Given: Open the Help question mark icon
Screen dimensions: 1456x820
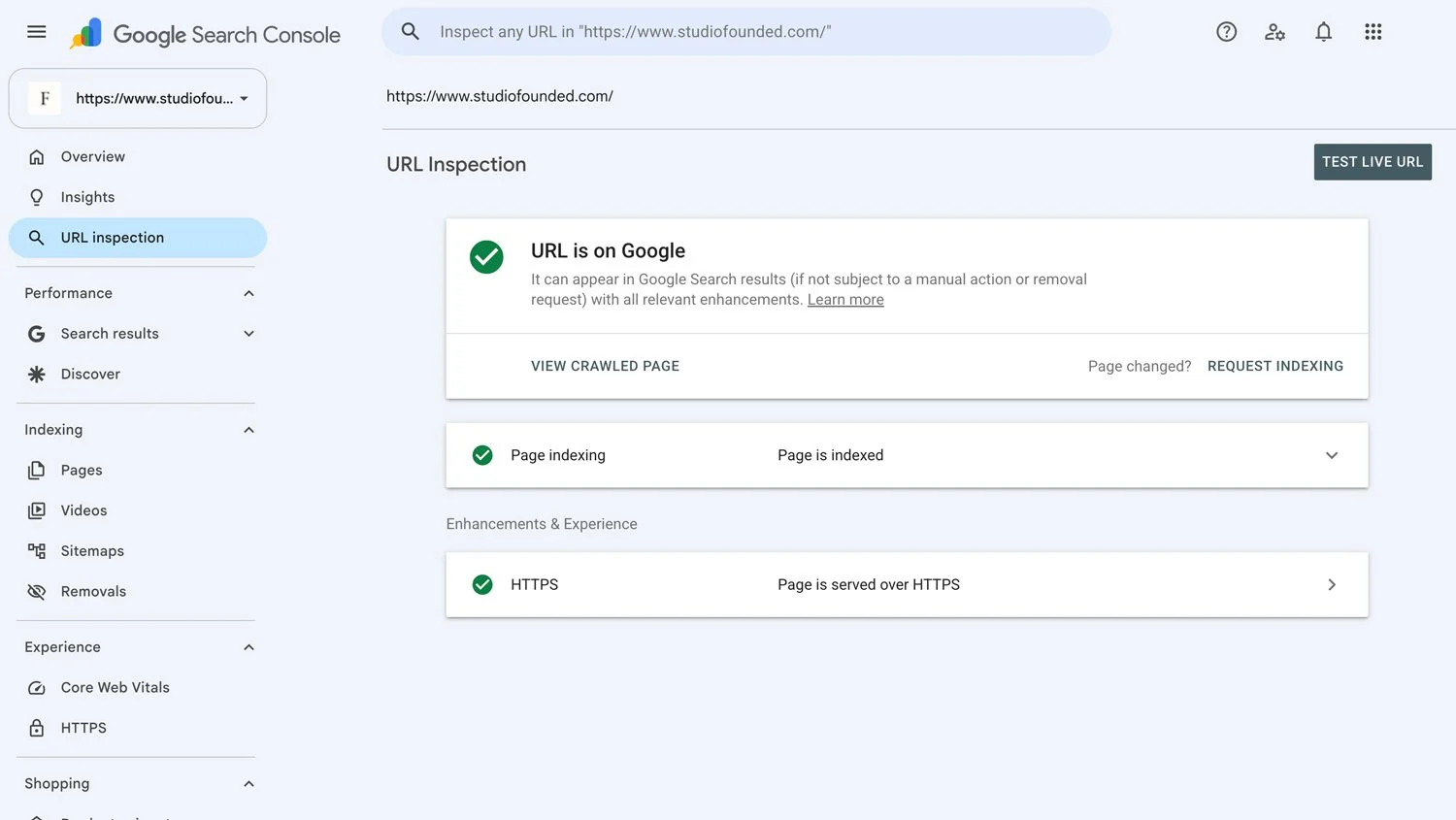Looking at the screenshot, I should [x=1227, y=32].
